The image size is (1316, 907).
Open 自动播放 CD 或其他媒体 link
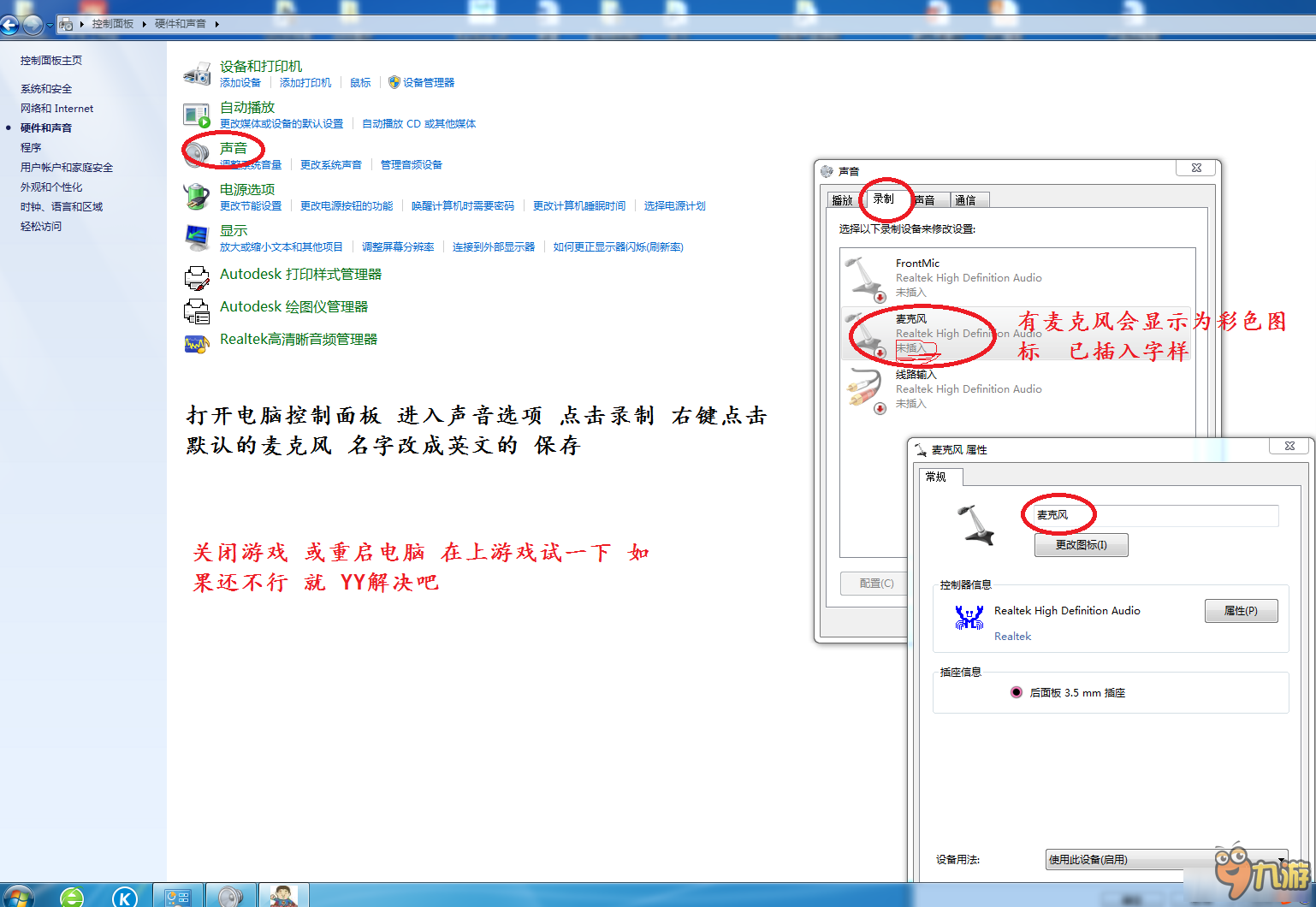pos(419,124)
